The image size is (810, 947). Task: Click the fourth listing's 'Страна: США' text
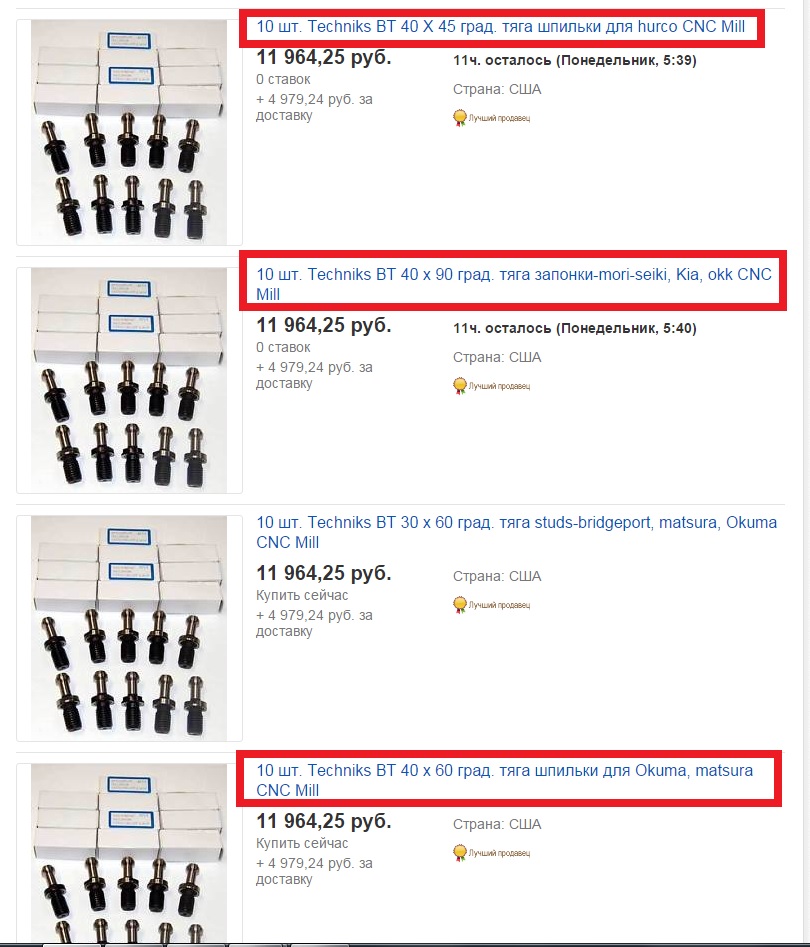497,824
